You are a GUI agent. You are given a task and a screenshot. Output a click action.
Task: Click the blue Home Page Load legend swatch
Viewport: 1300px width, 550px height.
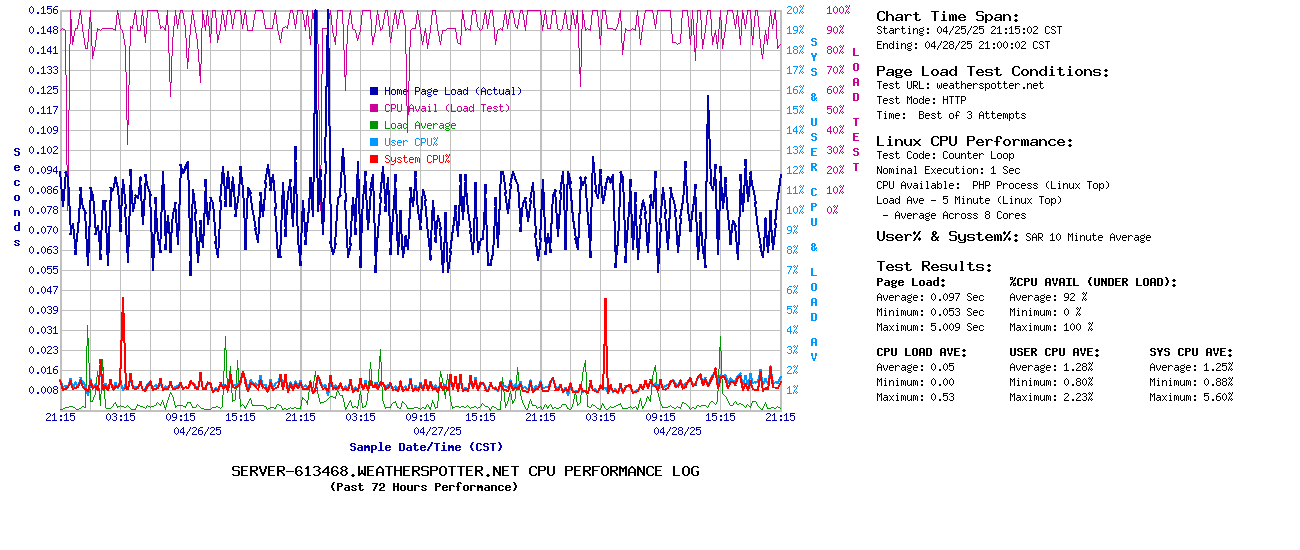tap(374, 91)
